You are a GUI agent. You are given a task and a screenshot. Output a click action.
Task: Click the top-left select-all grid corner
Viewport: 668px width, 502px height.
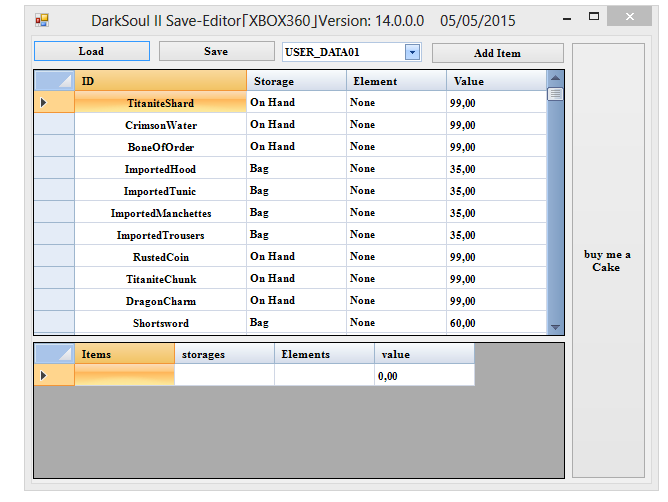(54, 81)
